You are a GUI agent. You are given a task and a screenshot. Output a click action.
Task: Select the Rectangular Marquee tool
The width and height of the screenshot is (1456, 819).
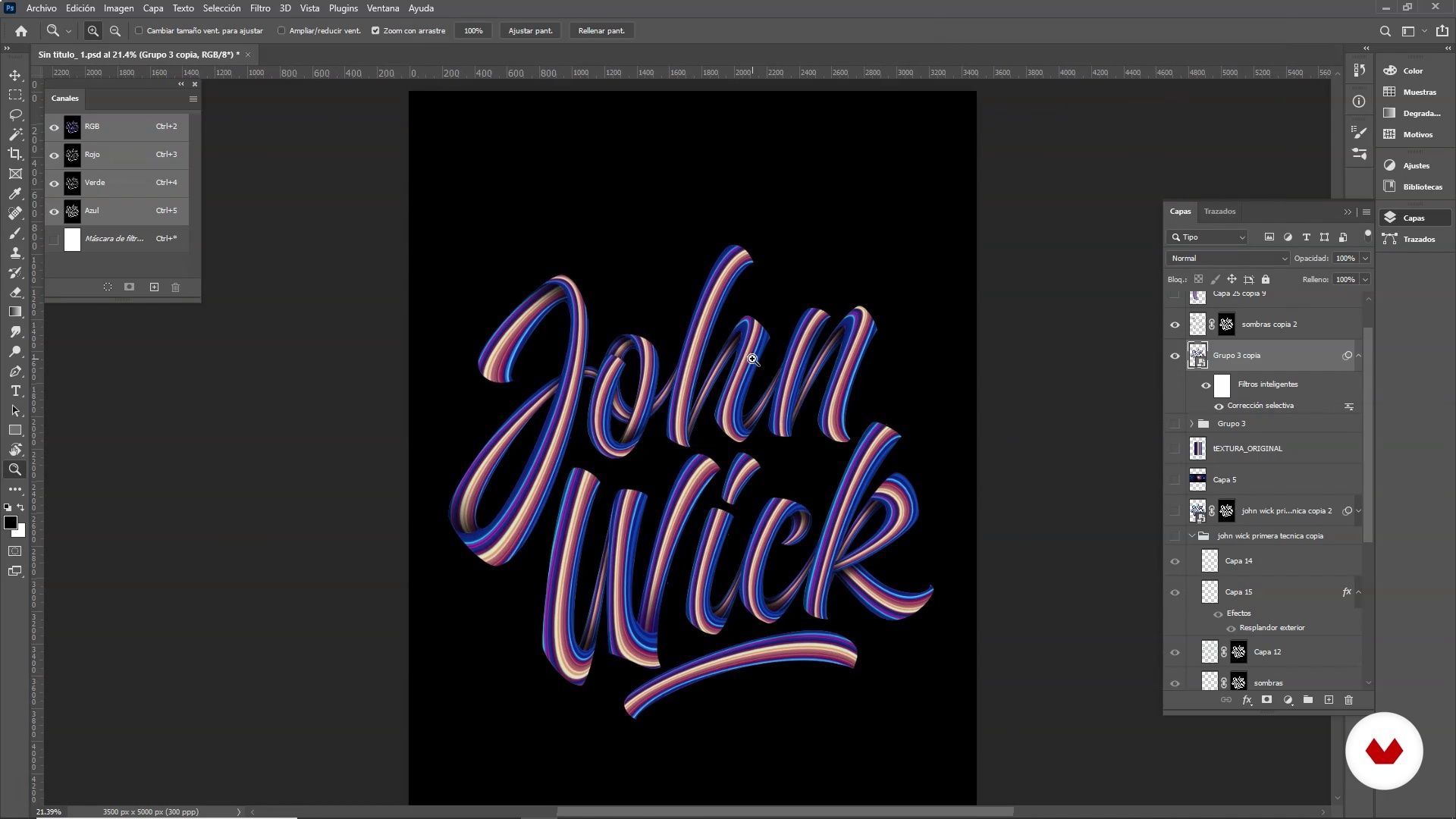pos(15,95)
